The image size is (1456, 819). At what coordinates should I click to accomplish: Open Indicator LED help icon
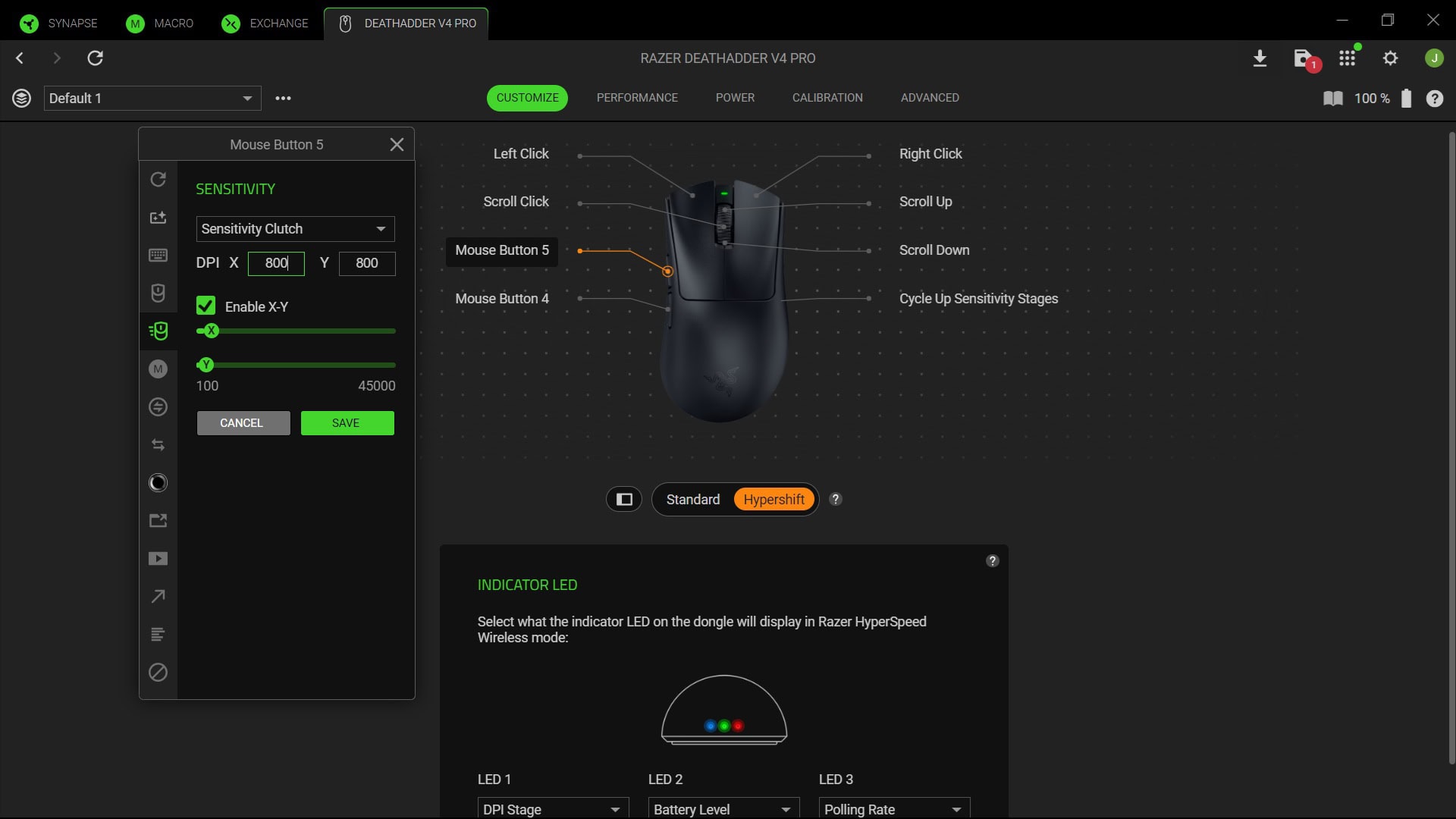coord(992,561)
